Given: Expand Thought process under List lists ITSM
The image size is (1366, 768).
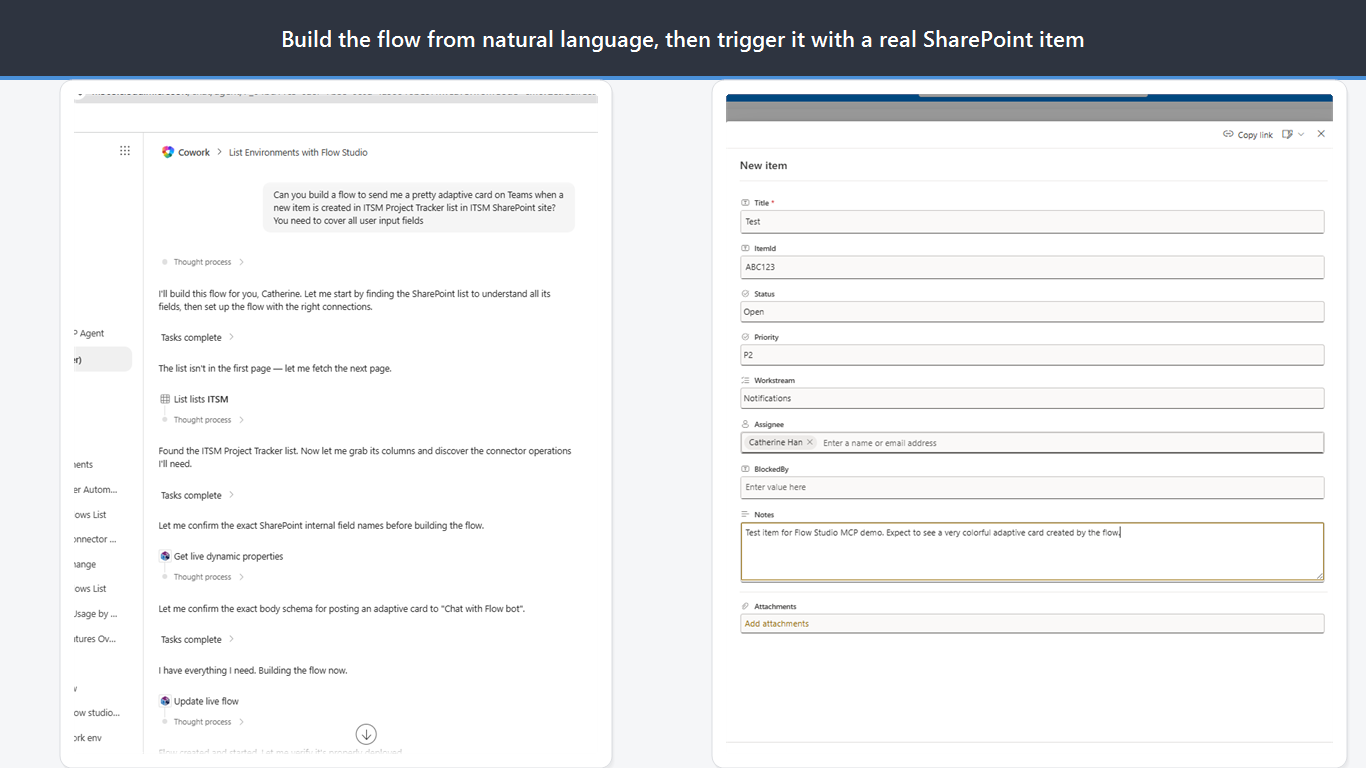Looking at the screenshot, I should click(208, 420).
